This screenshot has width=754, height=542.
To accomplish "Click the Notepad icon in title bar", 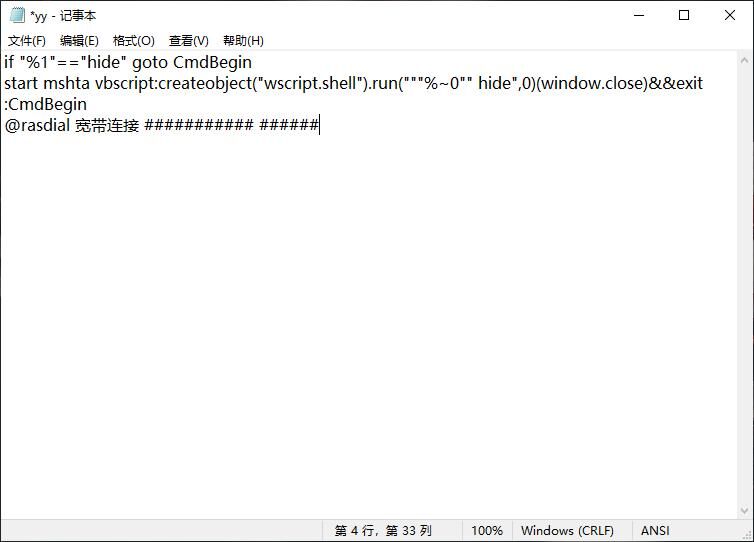I will pyautogui.click(x=17, y=16).
